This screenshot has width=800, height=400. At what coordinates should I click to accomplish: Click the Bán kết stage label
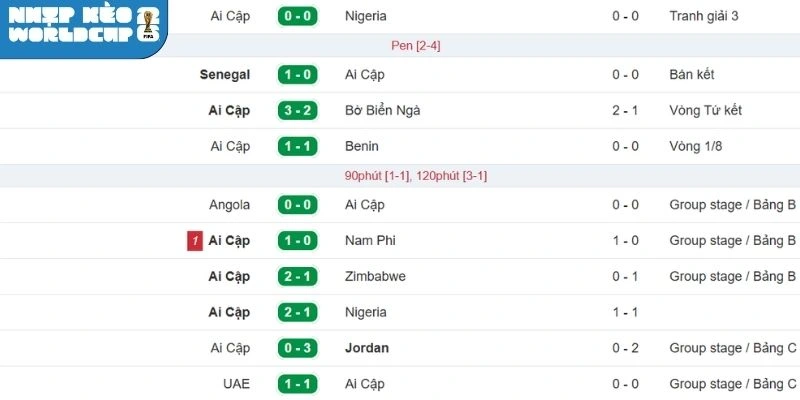click(x=694, y=74)
